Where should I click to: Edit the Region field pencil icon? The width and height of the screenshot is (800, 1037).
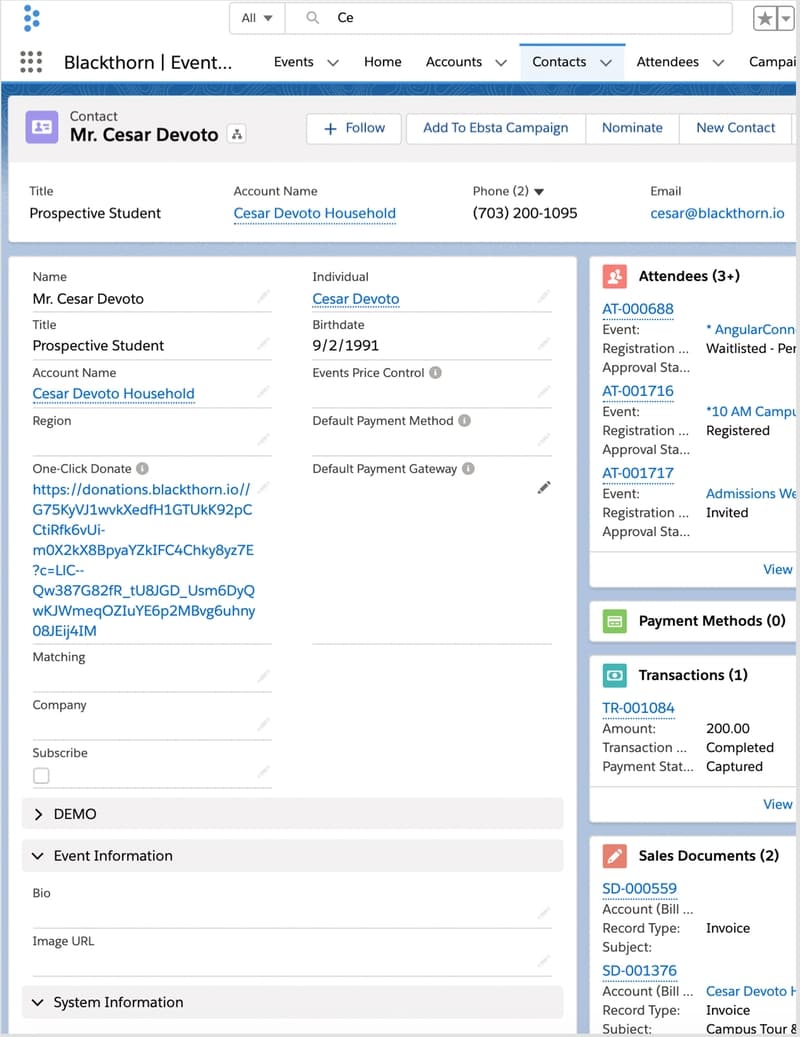point(264,439)
